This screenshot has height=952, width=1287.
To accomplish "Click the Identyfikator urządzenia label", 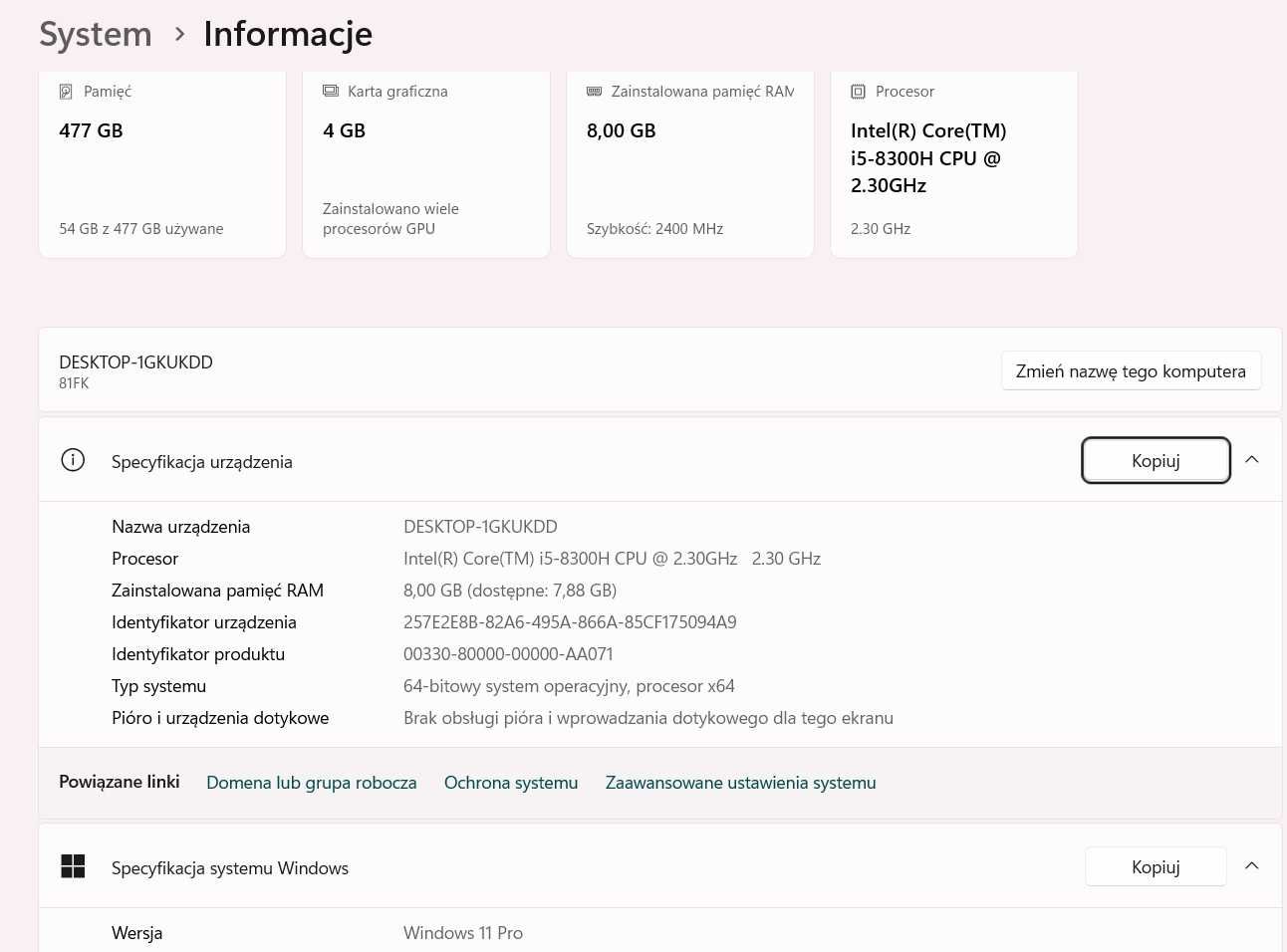I will [x=204, y=622].
